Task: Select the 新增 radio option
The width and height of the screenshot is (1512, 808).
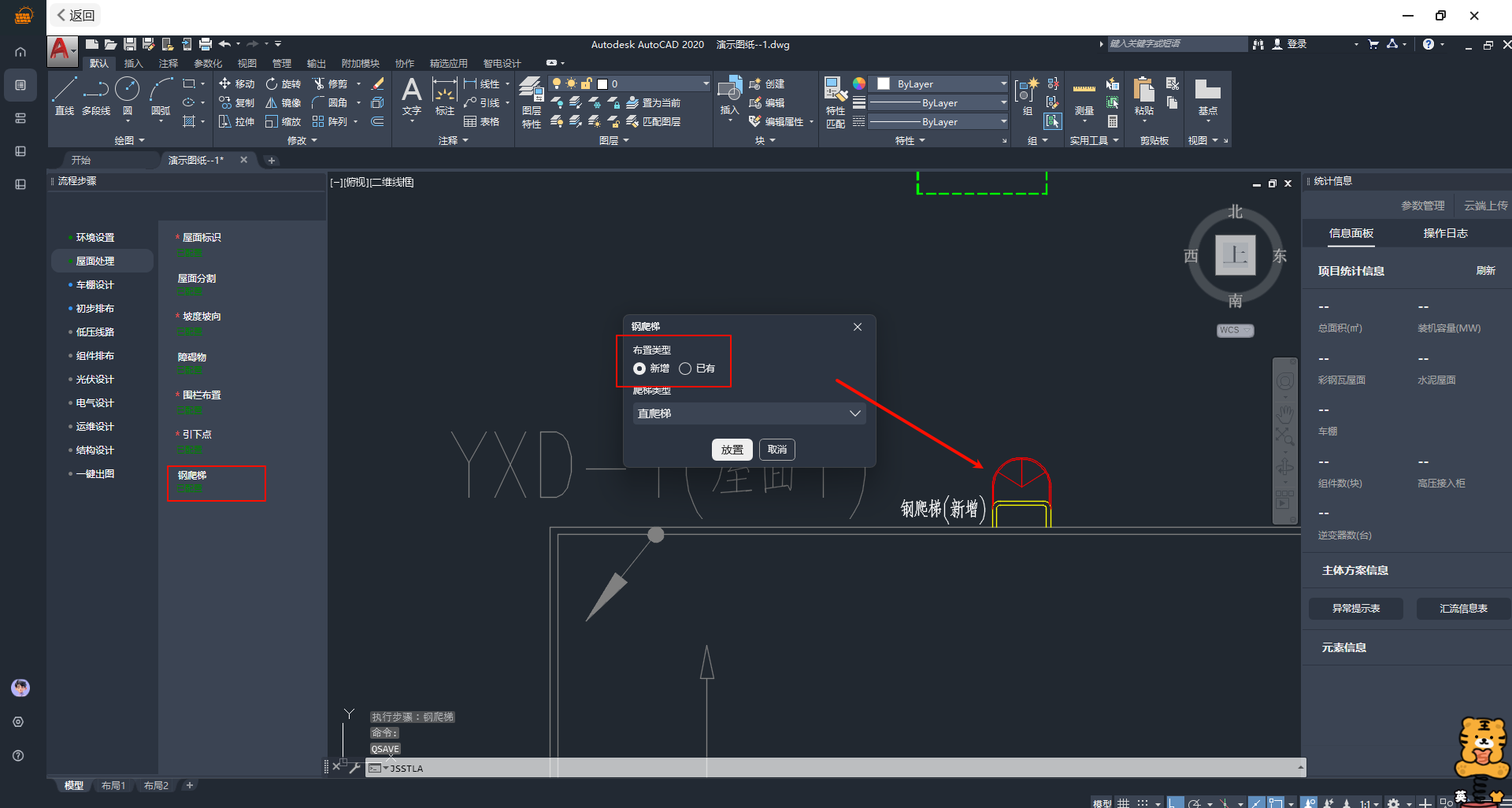Action: point(639,369)
